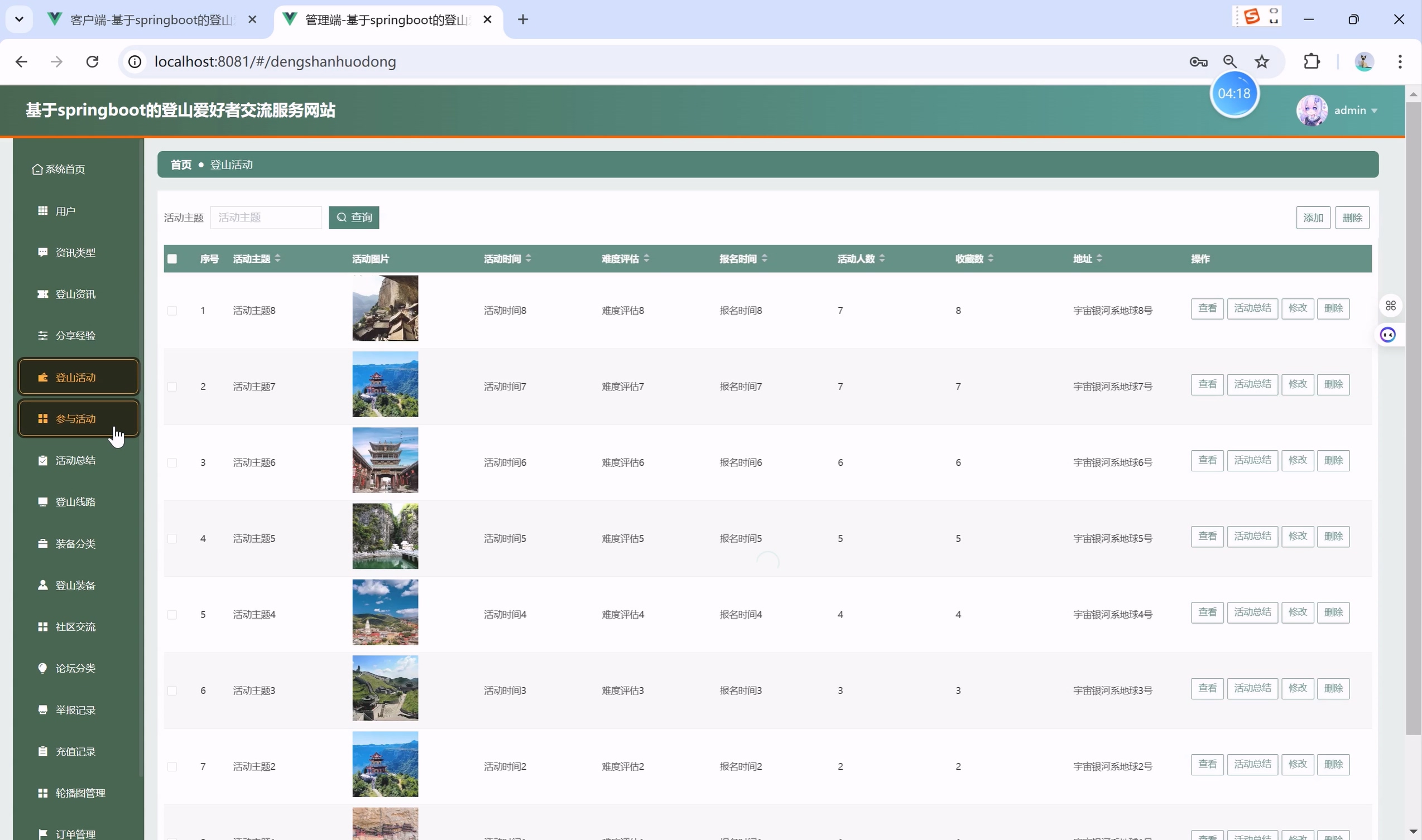This screenshot has height=840, width=1422.
Task: Bookmark this page with the star icon
Action: click(x=1262, y=62)
